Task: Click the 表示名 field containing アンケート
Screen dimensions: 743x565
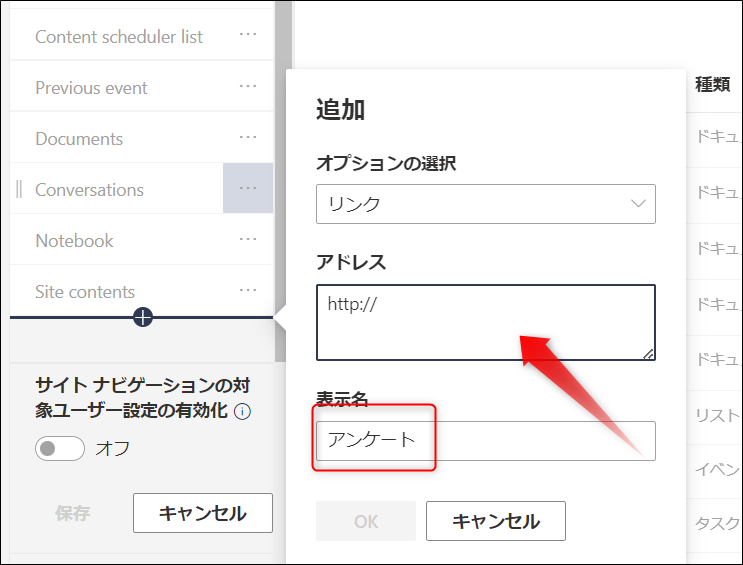Action: (x=486, y=441)
